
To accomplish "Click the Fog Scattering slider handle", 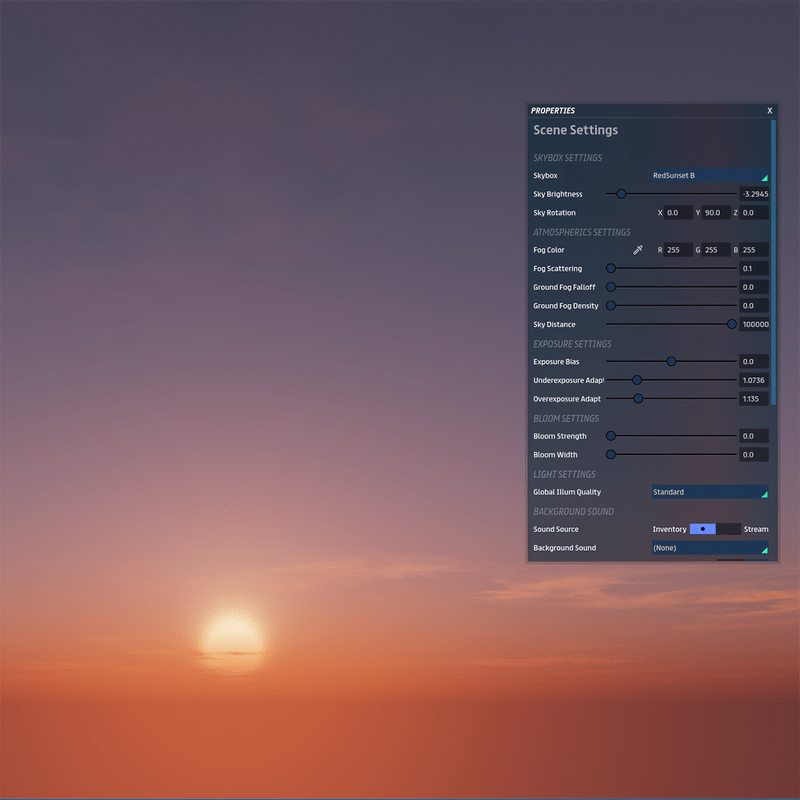I will 611,269.
